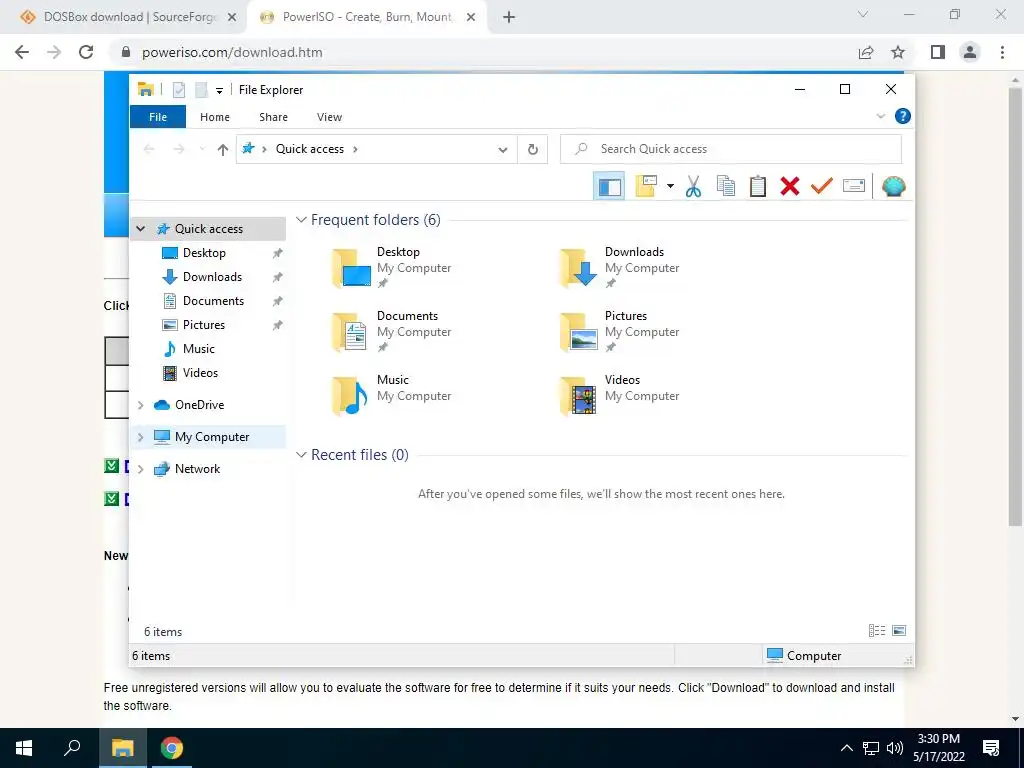Open the taskbar notification center icon
Viewport: 1024px width, 768px height.
point(991,748)
